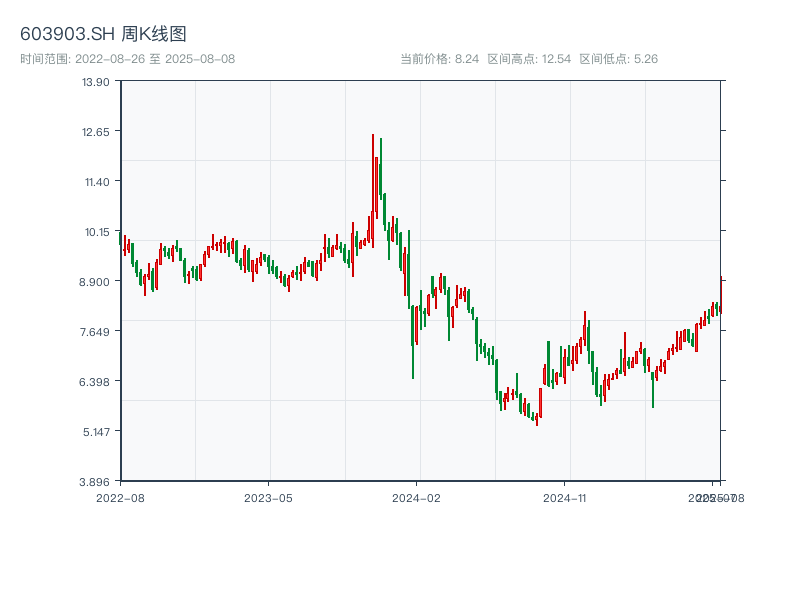The image size is (800, 600).
Task: Click the 13.90 price axis label
Action: (x=96, y=81)
